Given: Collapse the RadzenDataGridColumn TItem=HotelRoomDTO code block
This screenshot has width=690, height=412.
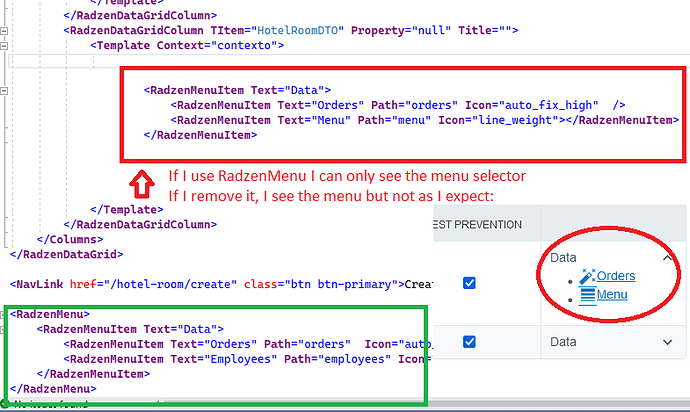Looking at the screenshot, I should (4, 31).
